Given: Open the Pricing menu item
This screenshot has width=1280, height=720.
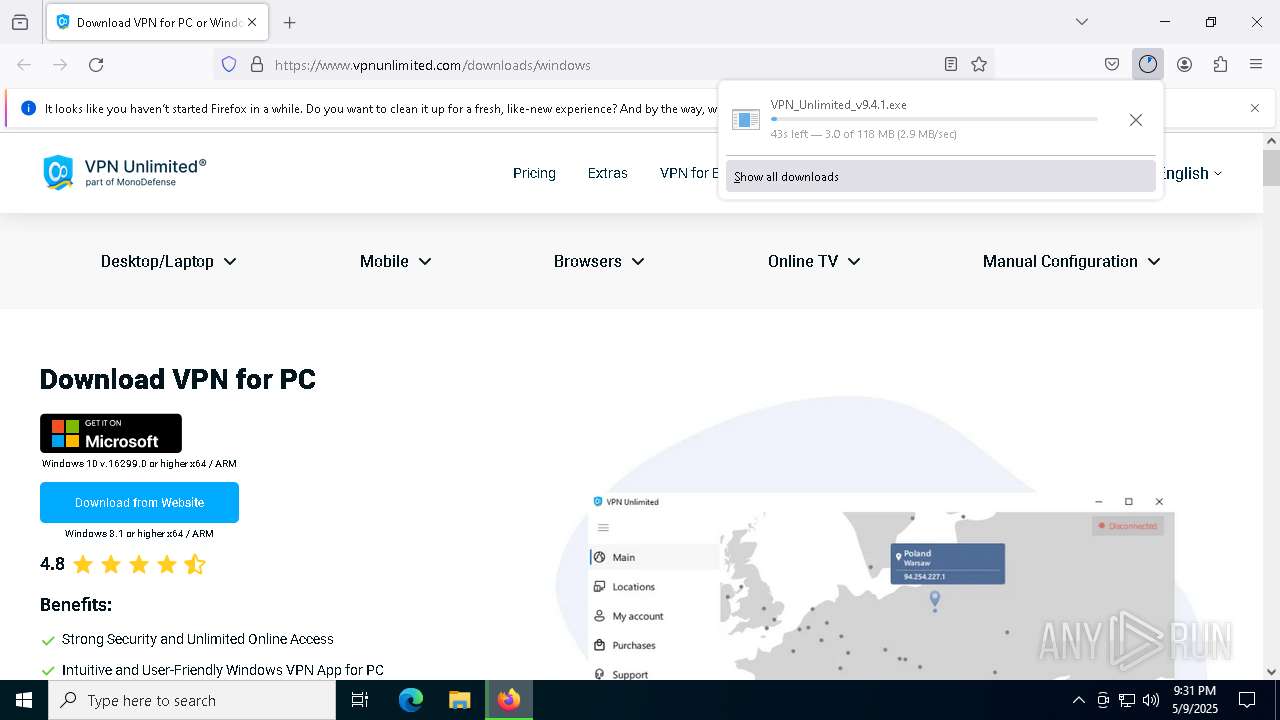Looking at the screenshot, I should [x=534, y=173].
